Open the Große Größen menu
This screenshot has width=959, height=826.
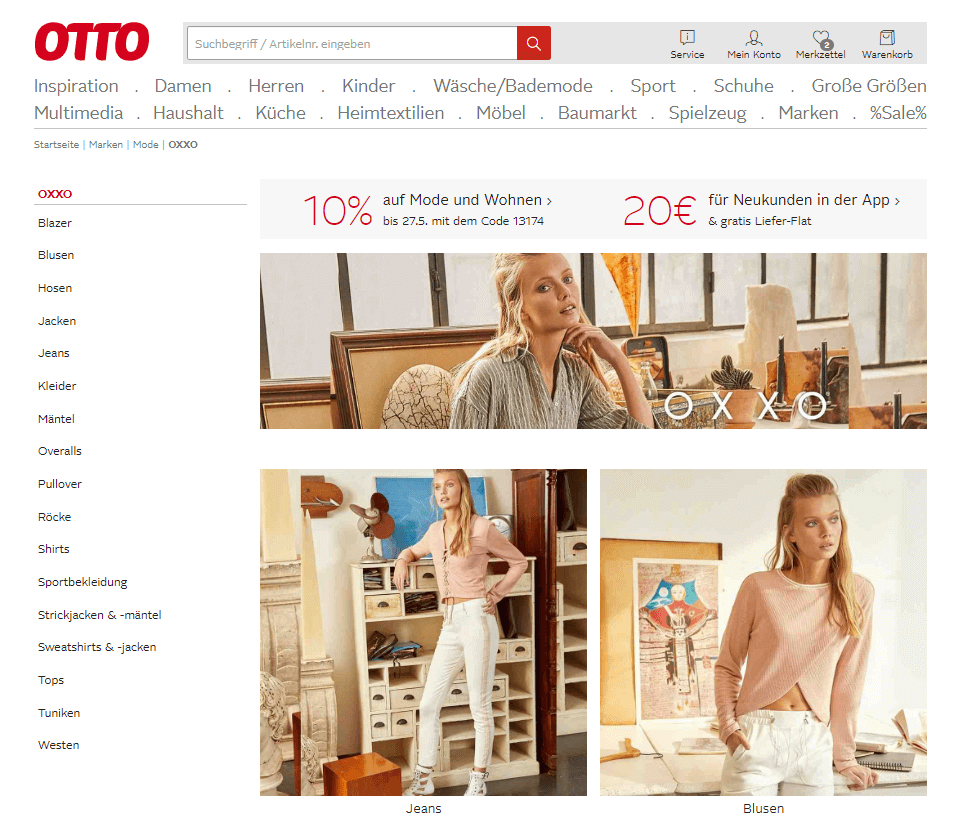point(868,86)
